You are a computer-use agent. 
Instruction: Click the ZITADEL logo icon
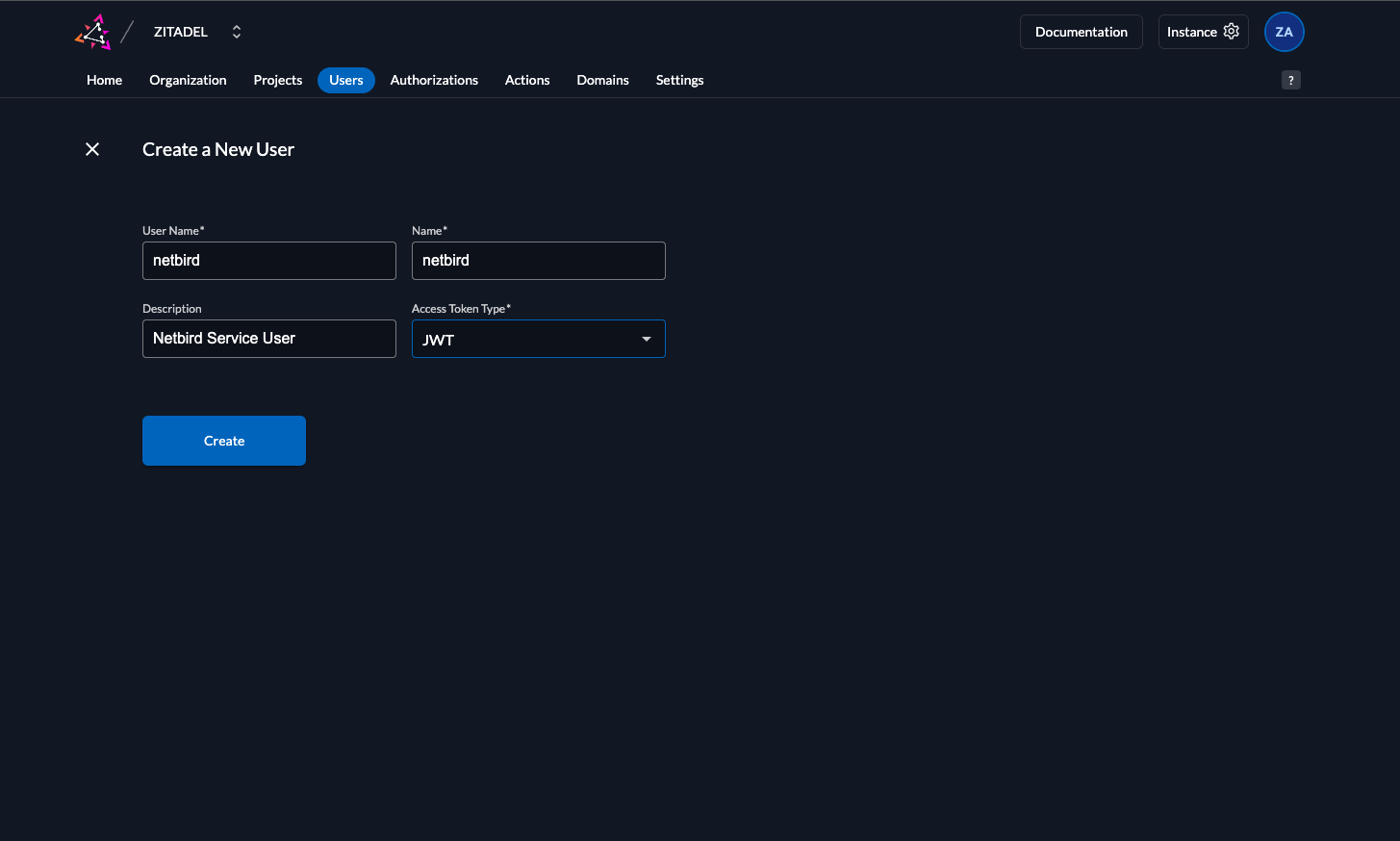[93, 32]
